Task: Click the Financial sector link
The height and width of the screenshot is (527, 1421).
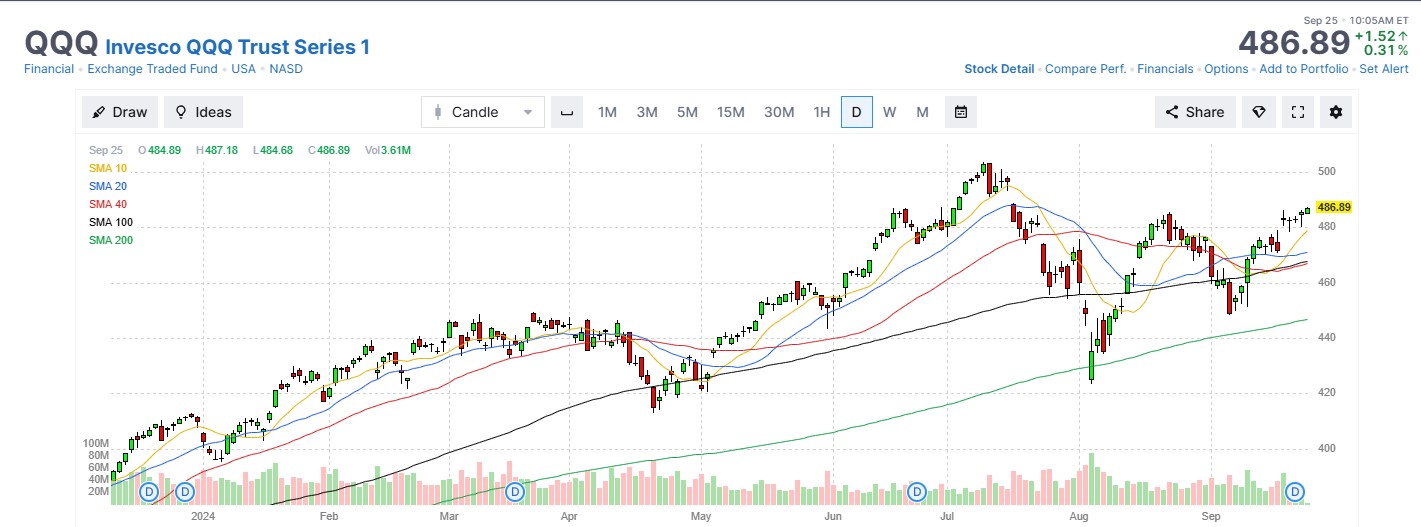Action: pyautogui.click(x=49, y=69)
